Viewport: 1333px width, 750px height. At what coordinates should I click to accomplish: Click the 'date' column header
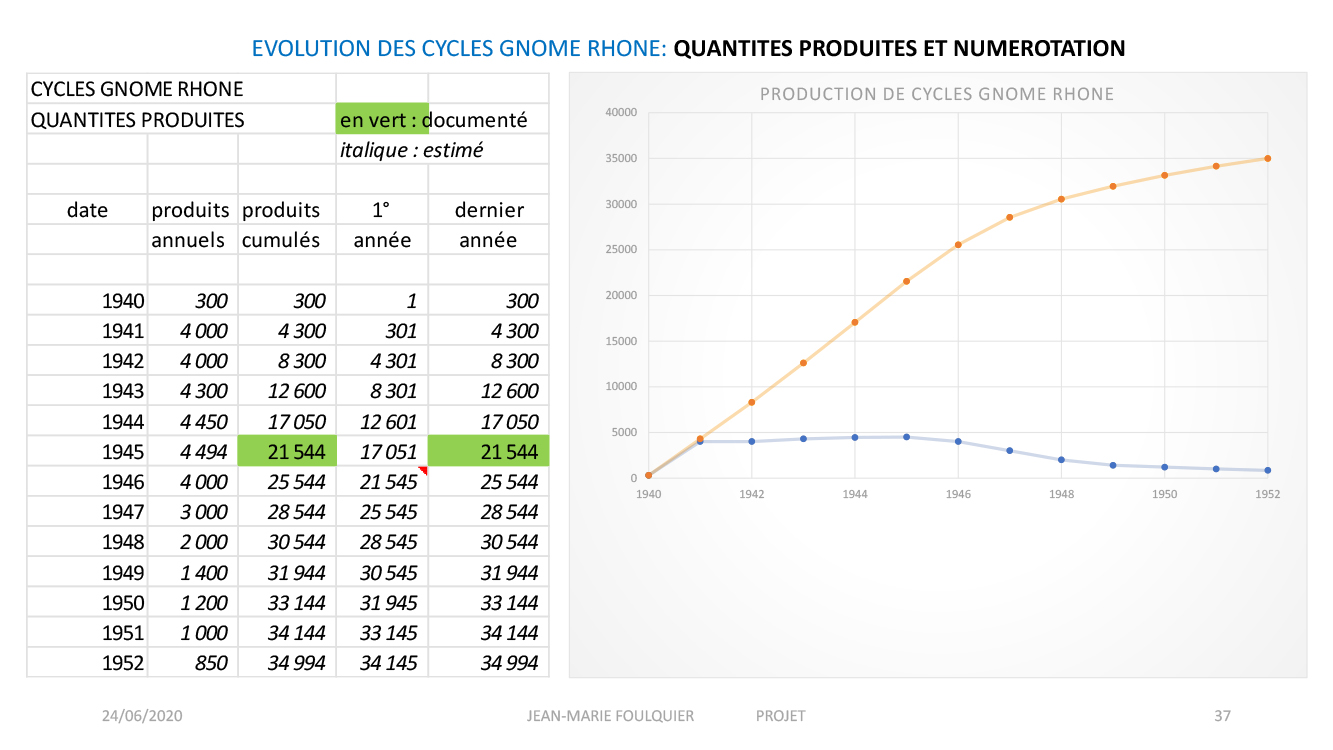[87, 210]
